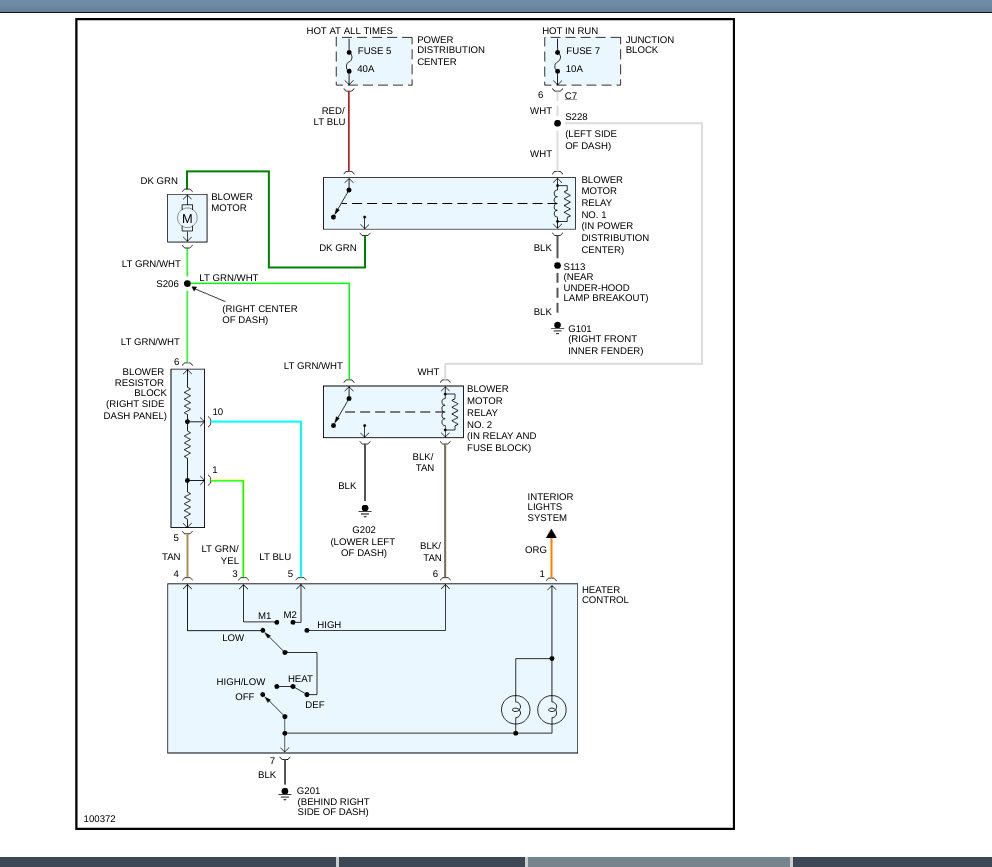
Task: Click the G201 ground symbol
Action: 285,793
